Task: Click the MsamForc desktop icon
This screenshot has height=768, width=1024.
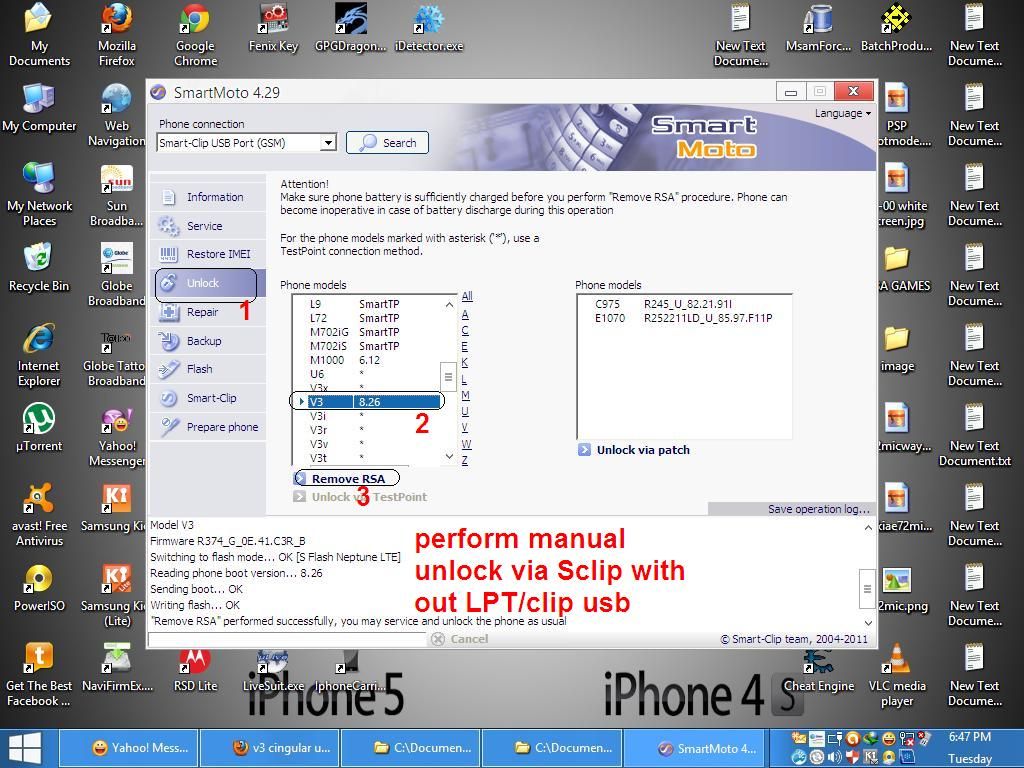Action: pyautogui.click(x=818, y=29)
